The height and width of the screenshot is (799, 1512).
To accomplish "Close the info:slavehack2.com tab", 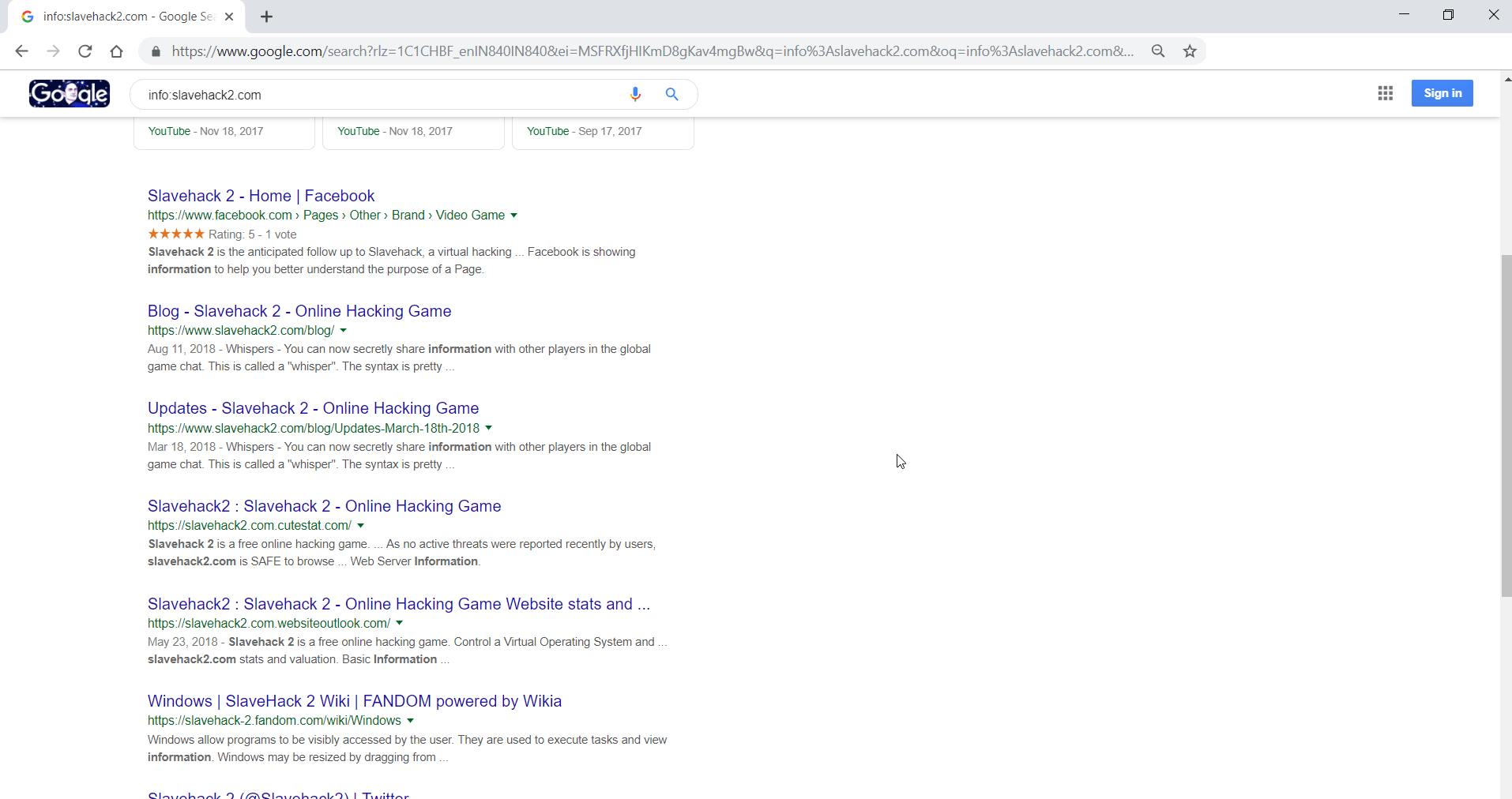I will pyautogui.click(x=229, y=17).
